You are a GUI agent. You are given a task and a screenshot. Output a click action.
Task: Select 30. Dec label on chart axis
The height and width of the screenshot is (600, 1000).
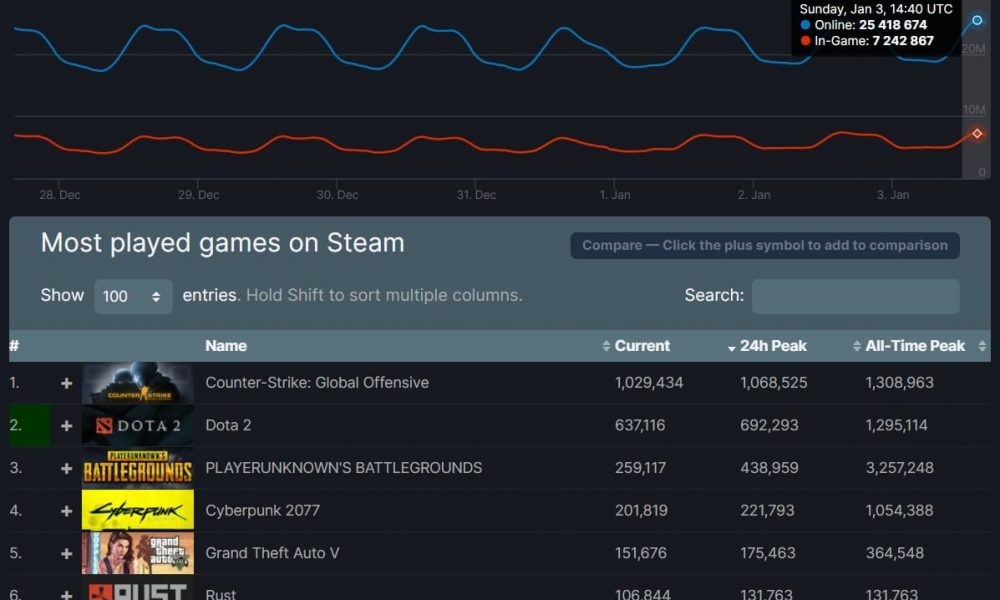pos(337,195)
